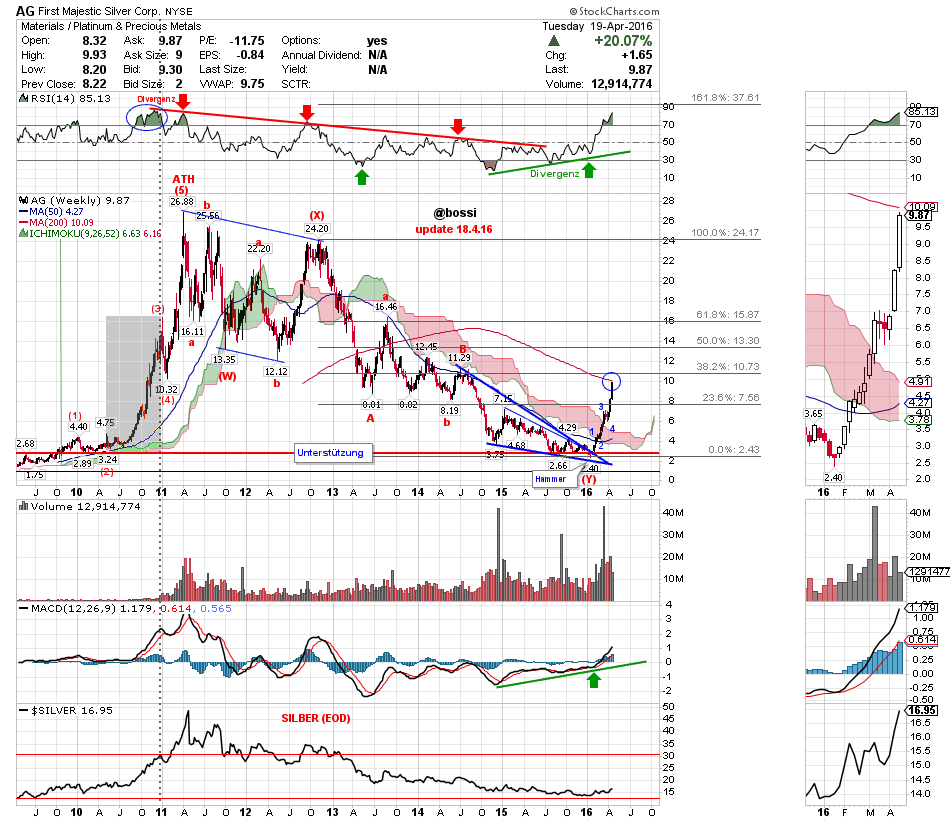Click the "25.56" price label
This screenshot has height=821, width=950.
click(x=208, y=216)
